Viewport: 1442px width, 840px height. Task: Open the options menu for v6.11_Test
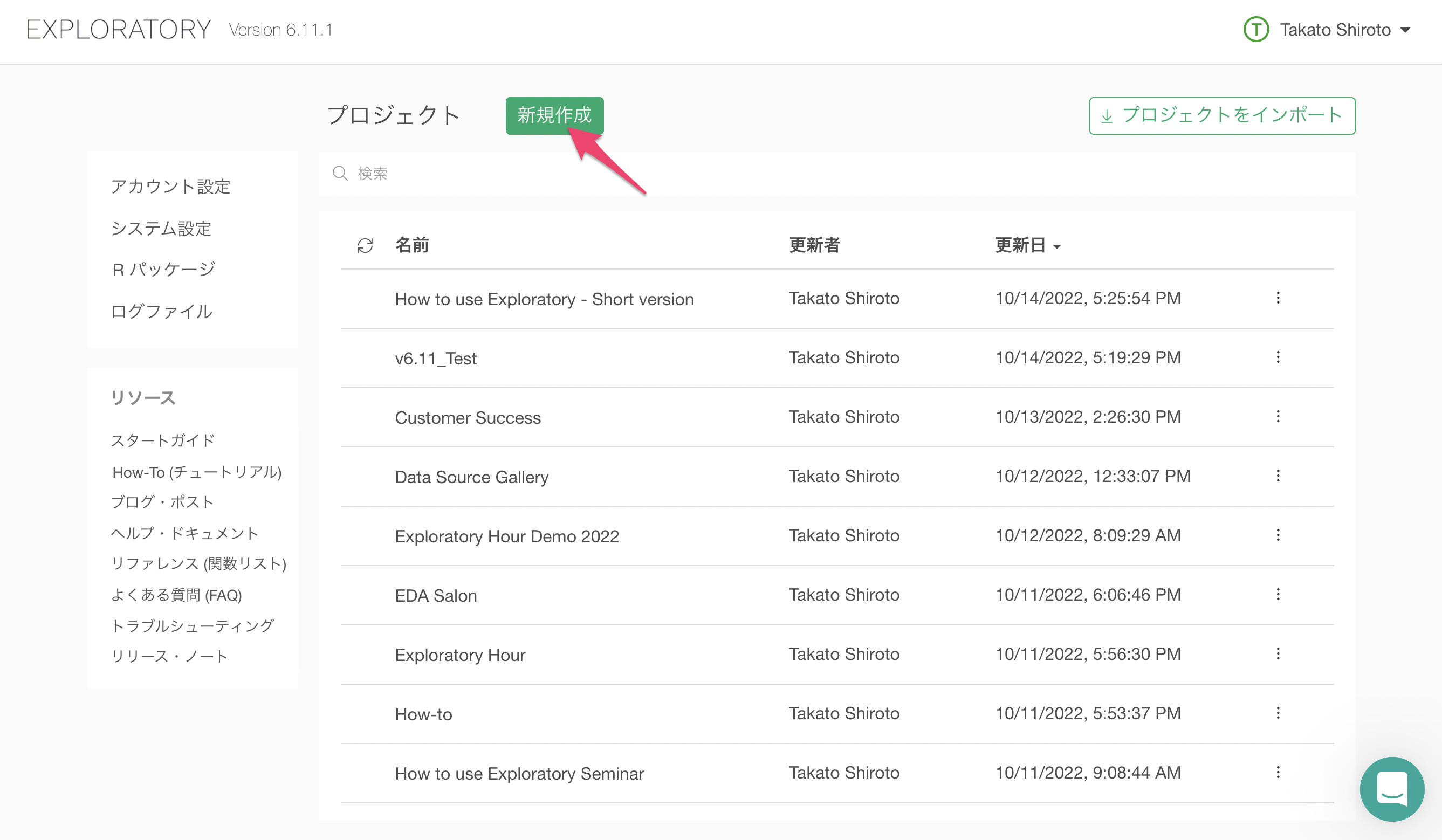coord(1278,357)
